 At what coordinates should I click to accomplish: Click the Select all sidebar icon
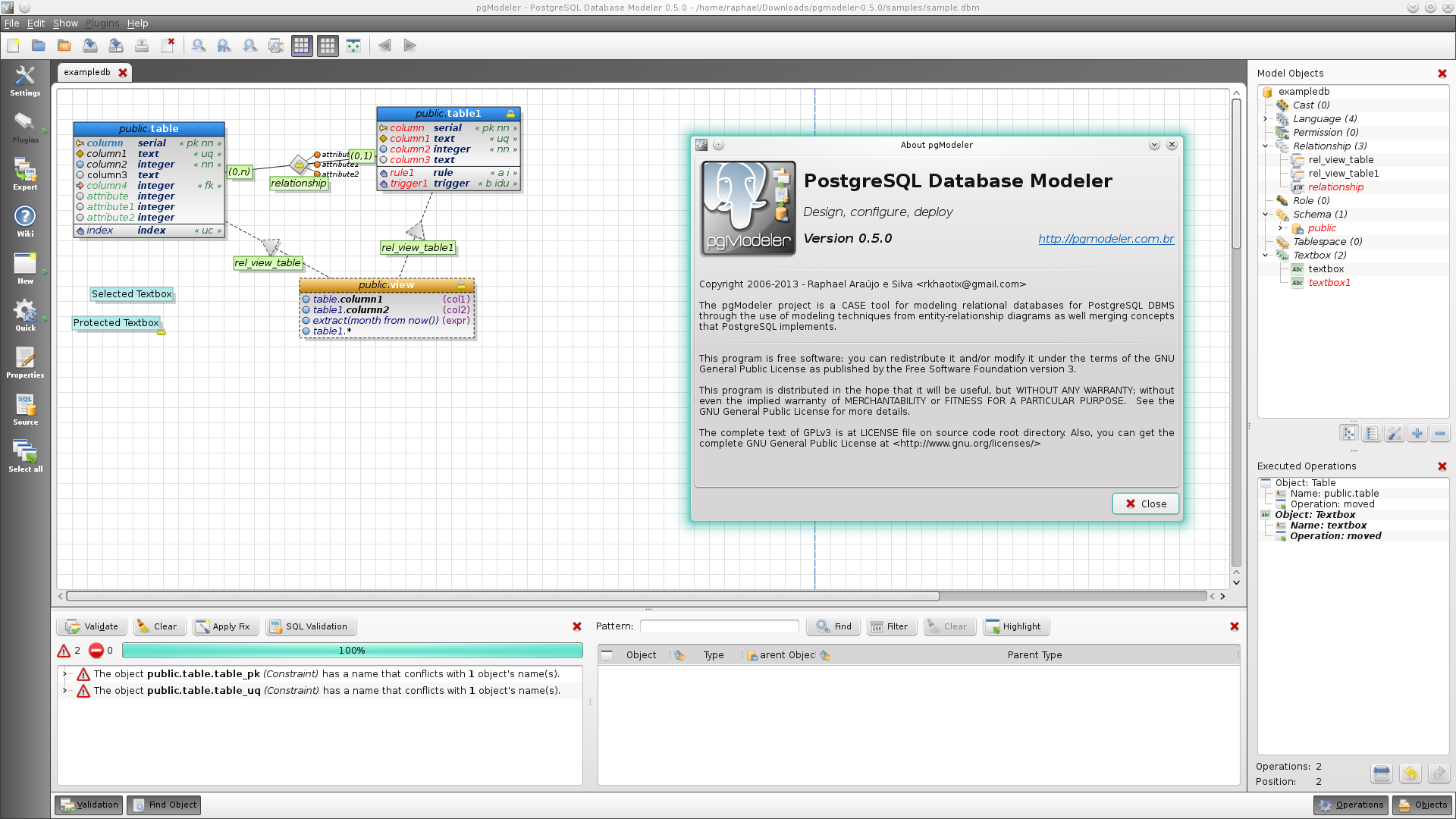click(25, 457)
